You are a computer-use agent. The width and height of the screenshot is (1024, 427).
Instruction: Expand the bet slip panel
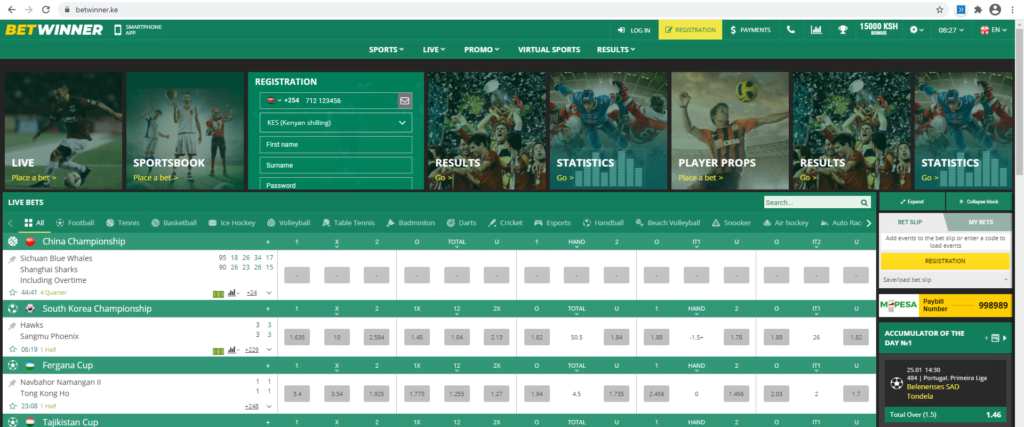[912, 201]
